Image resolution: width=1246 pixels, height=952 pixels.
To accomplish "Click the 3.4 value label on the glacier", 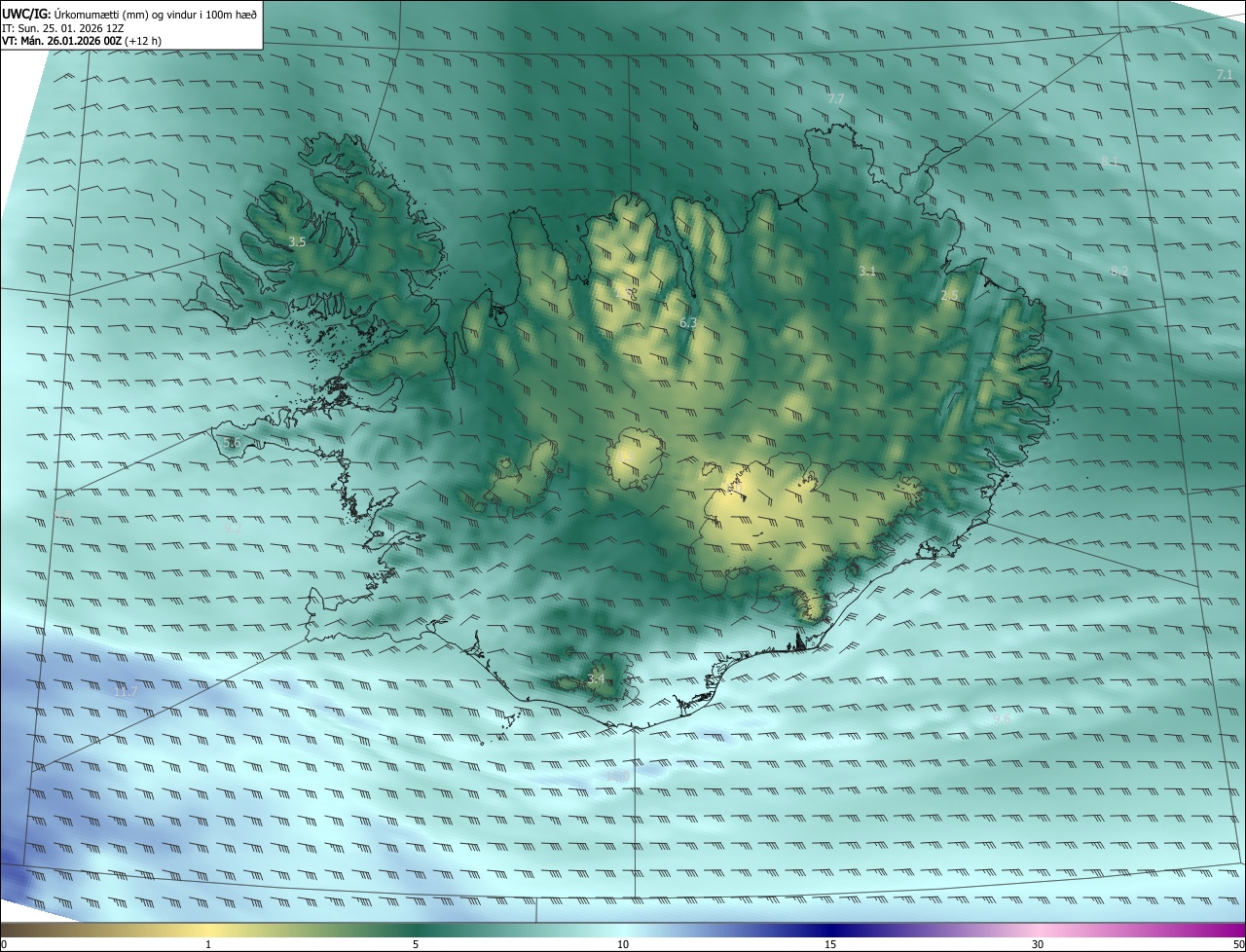I will tap(596, 679).
